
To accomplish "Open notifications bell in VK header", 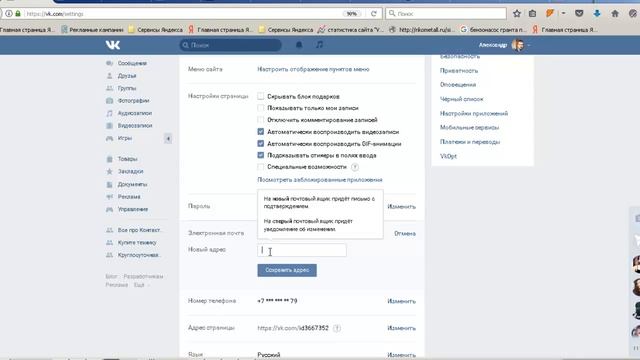I will pyautogui.click(x=299, y=45).
